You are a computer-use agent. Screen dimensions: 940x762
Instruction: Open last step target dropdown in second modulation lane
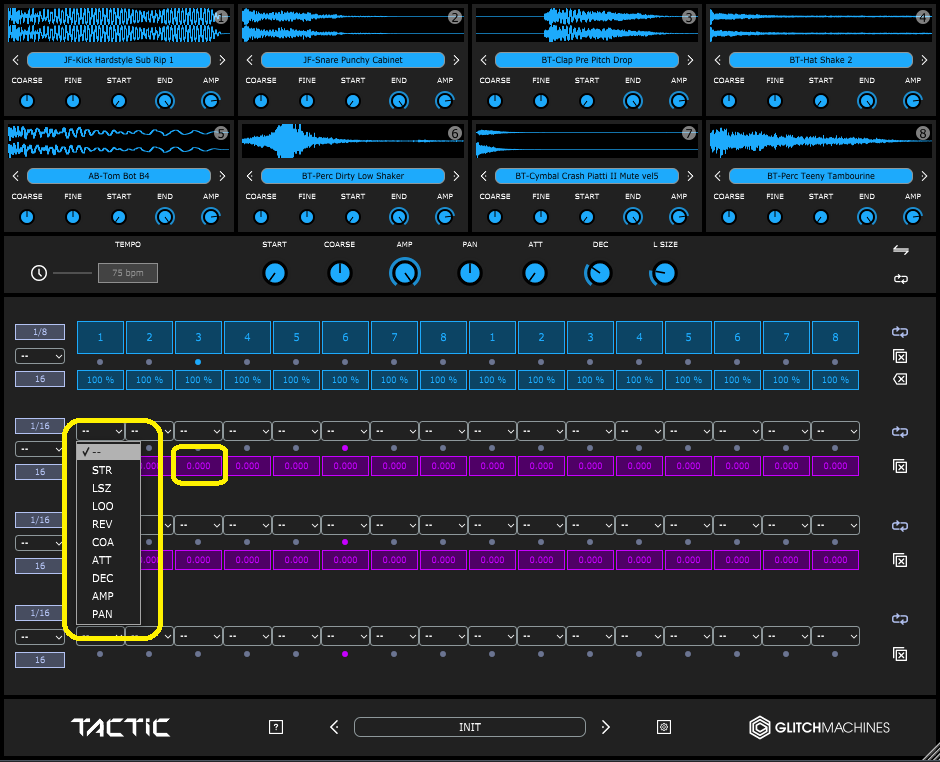click(x=835, y=525)
